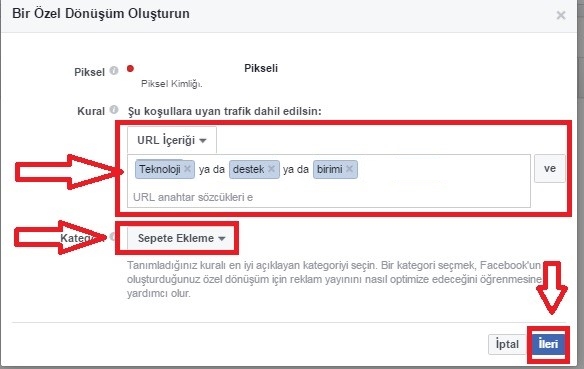Click the red pixel status dot
This screenshot has height=369, width=584.
click(x=130, y=69)
